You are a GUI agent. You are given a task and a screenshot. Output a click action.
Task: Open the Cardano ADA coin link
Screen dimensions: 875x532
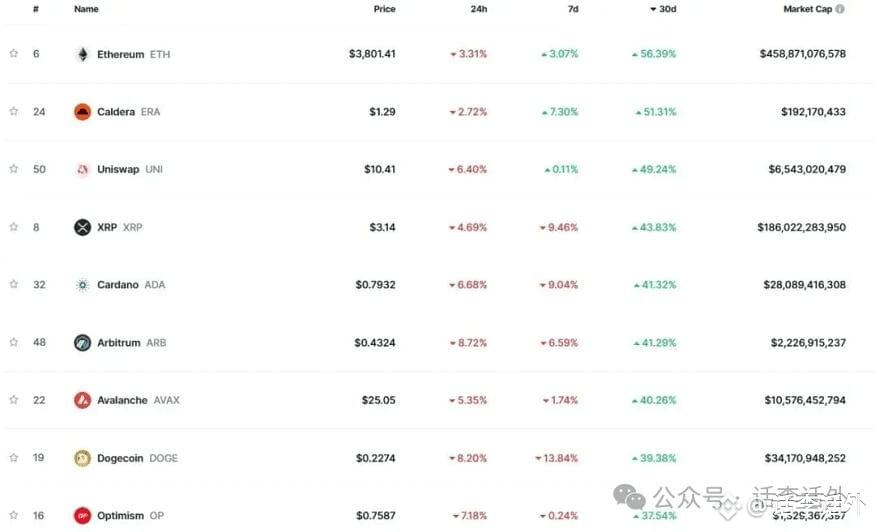(x=131, y=285)
